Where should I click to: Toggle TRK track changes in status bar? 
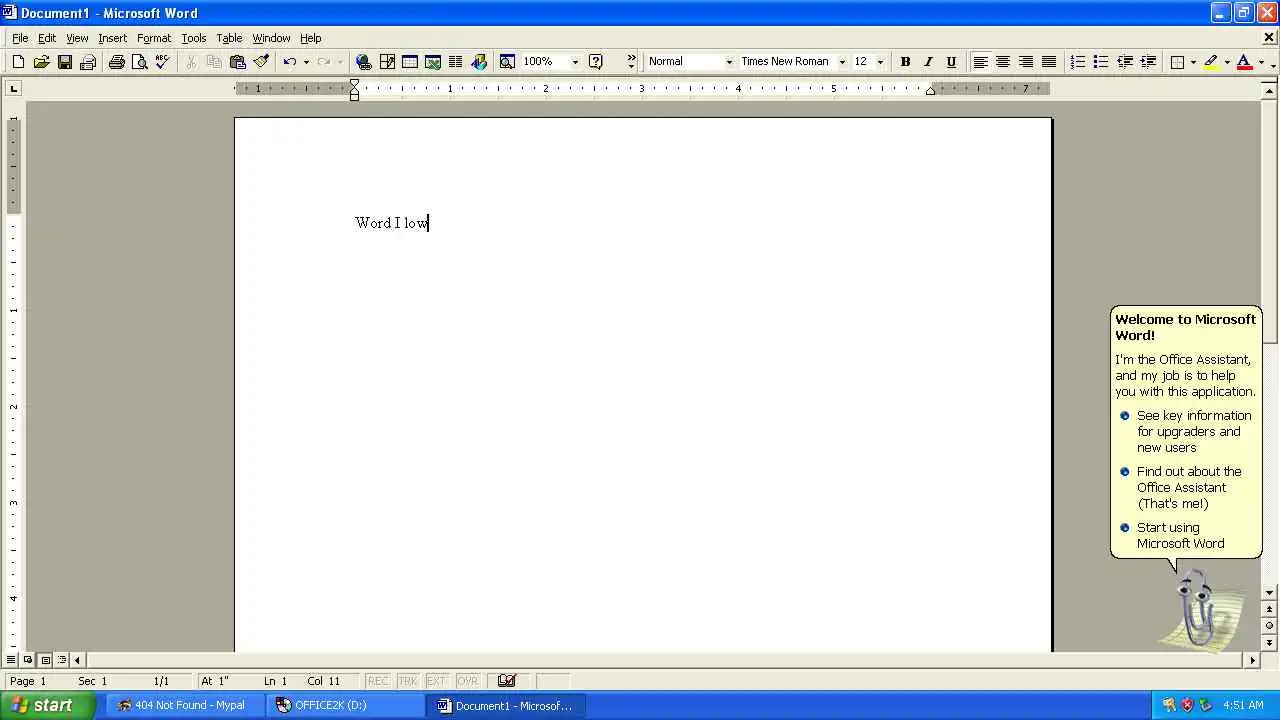(x=407, y=681)
